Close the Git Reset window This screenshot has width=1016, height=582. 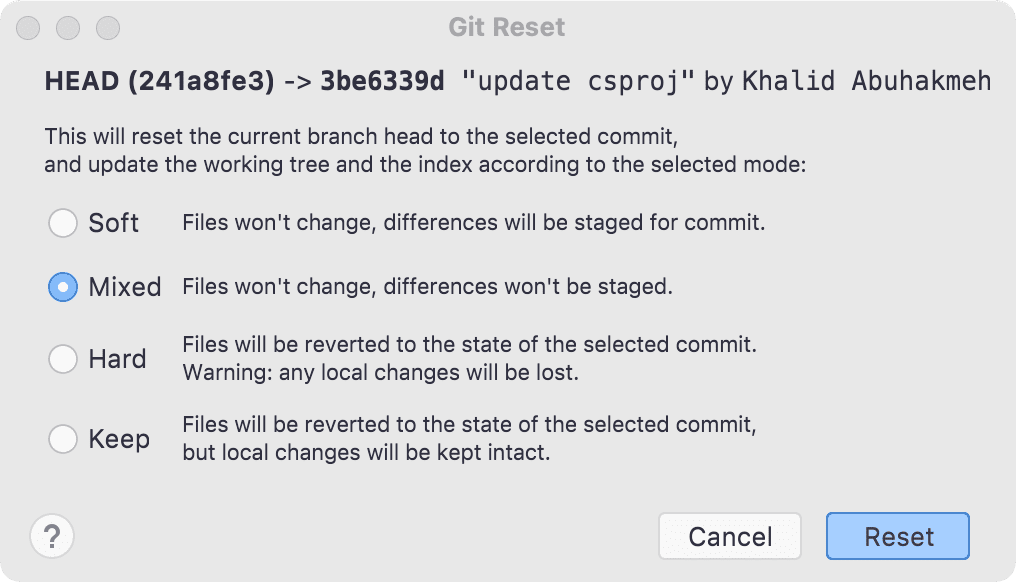(x=28, y=28)
